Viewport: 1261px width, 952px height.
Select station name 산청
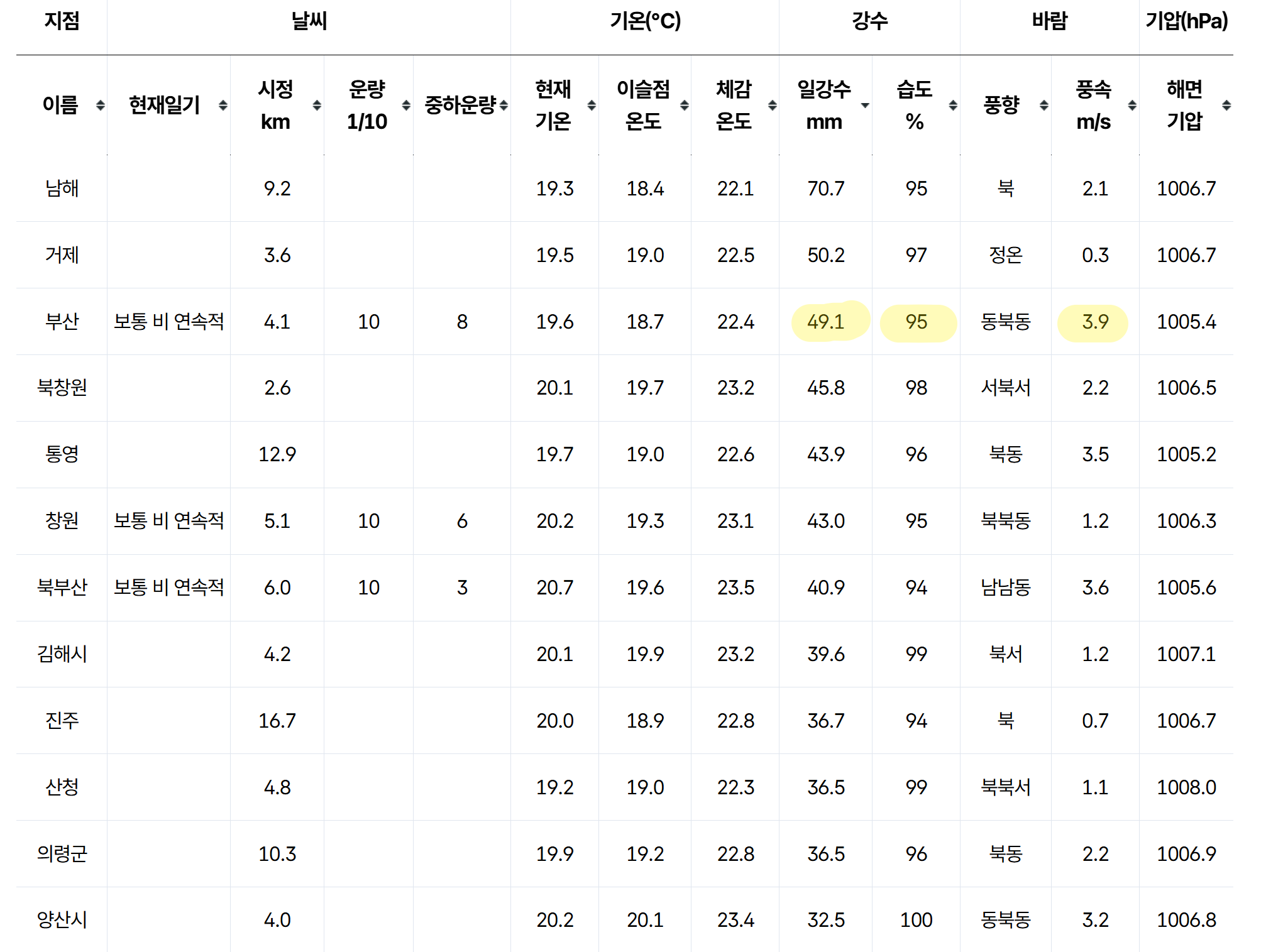click(62, 787)
